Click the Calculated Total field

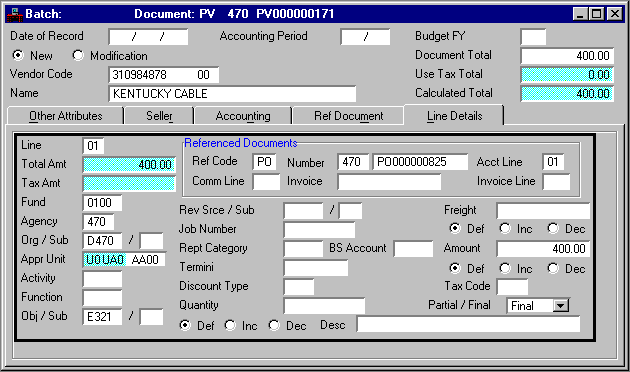[x=567, y=94]
